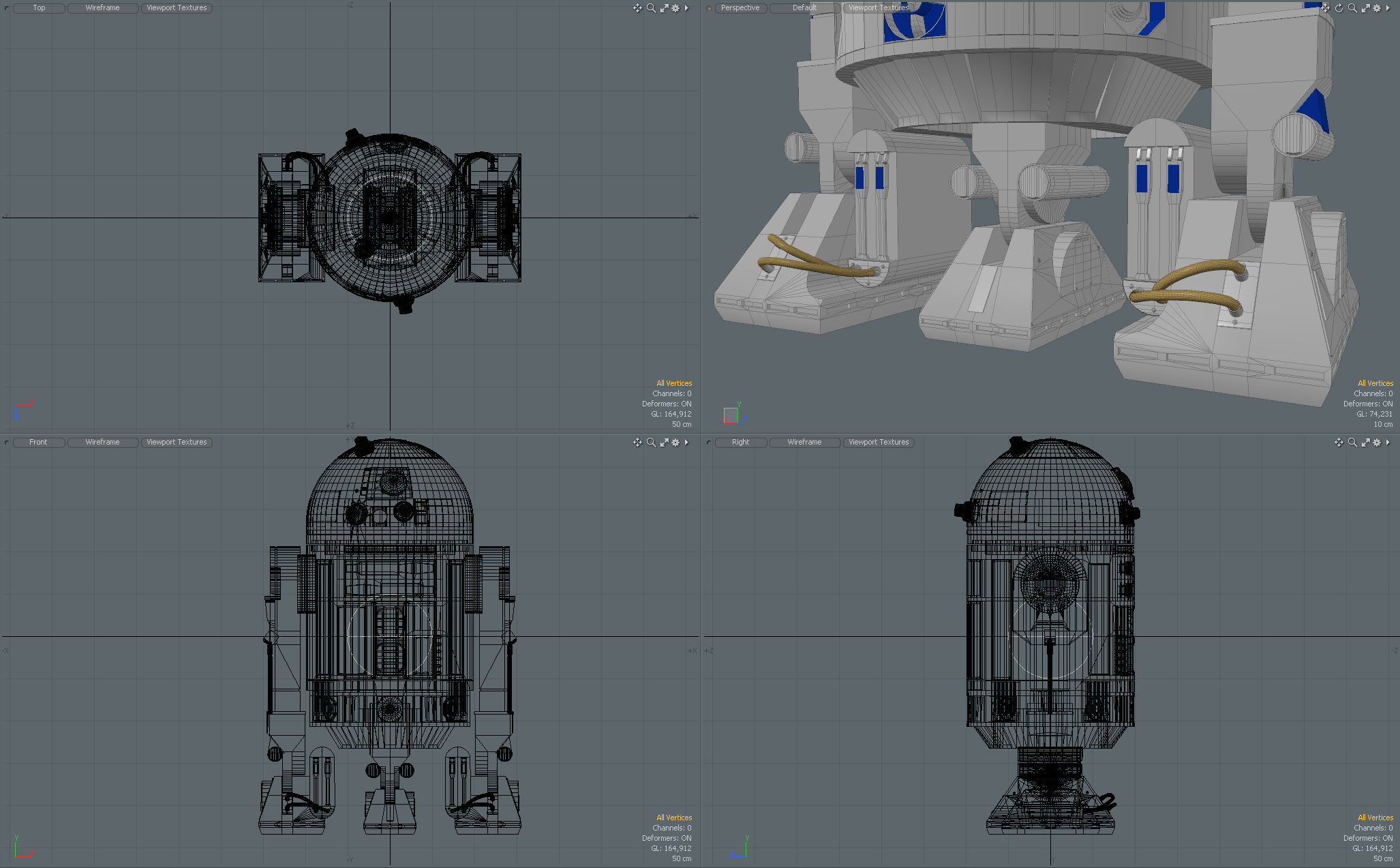Open Front viewport settings gear

tap(675, 443)
